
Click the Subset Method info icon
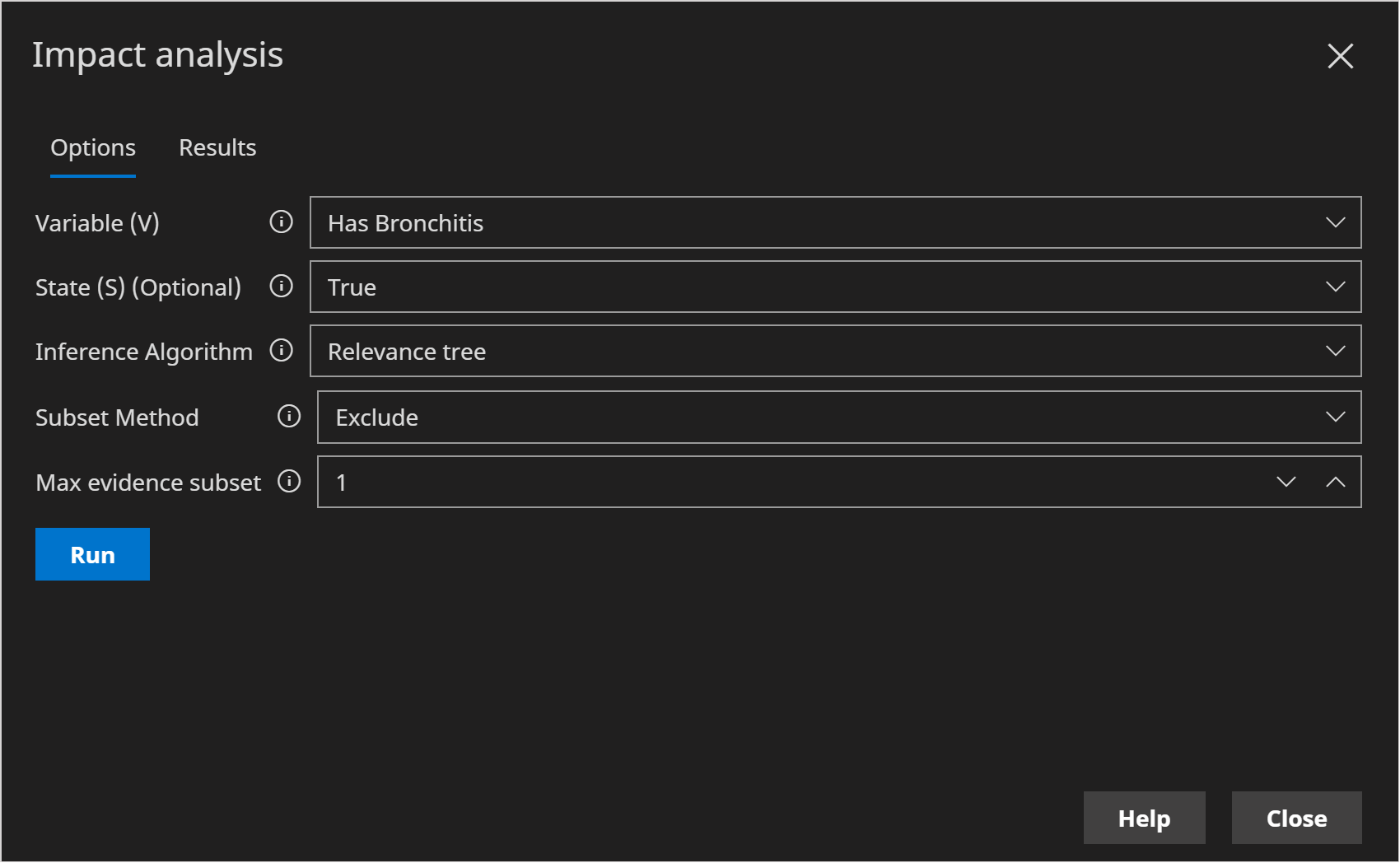[288, 417]
